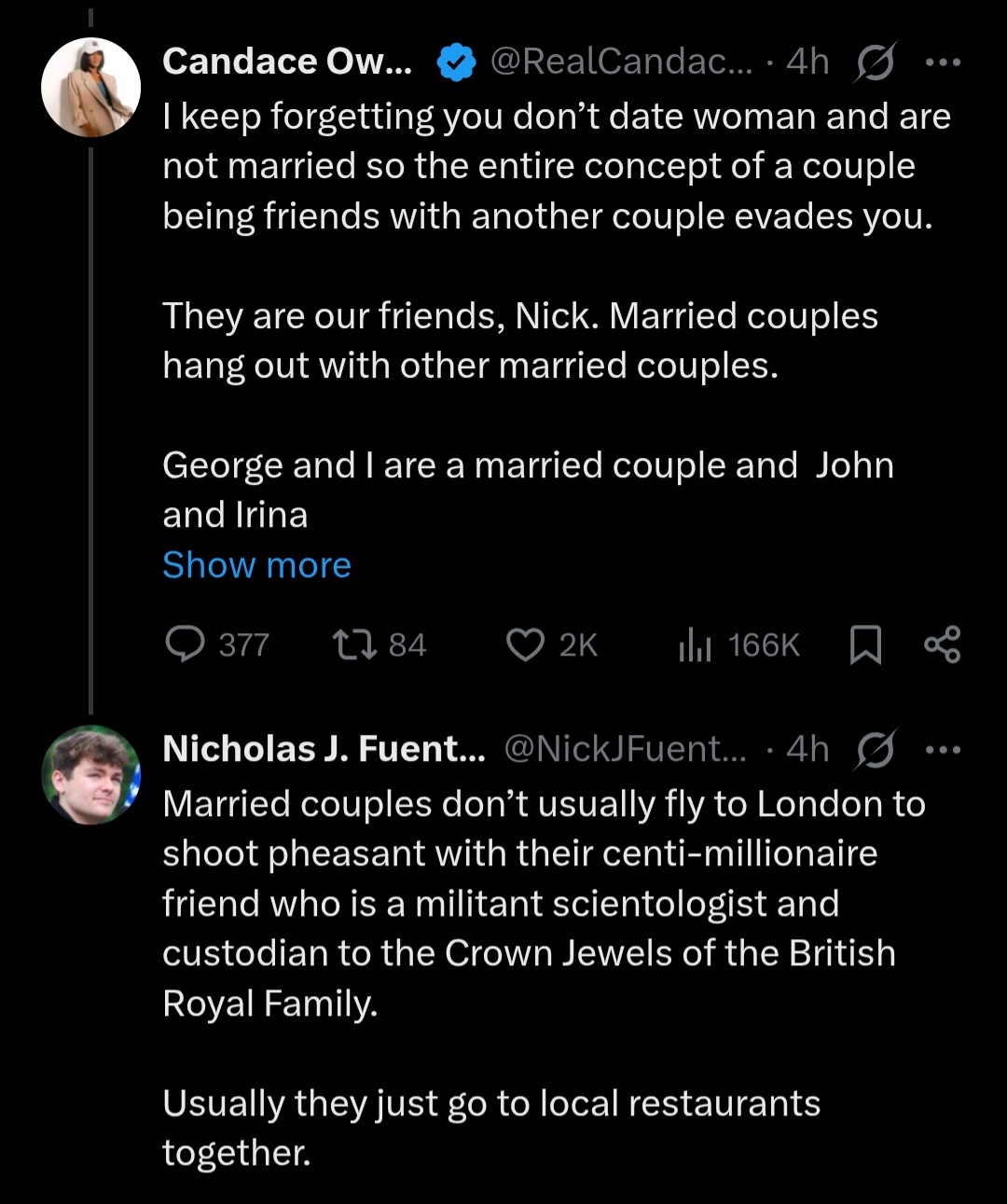View analytics showing 166K views

click(x=695, y=644)
